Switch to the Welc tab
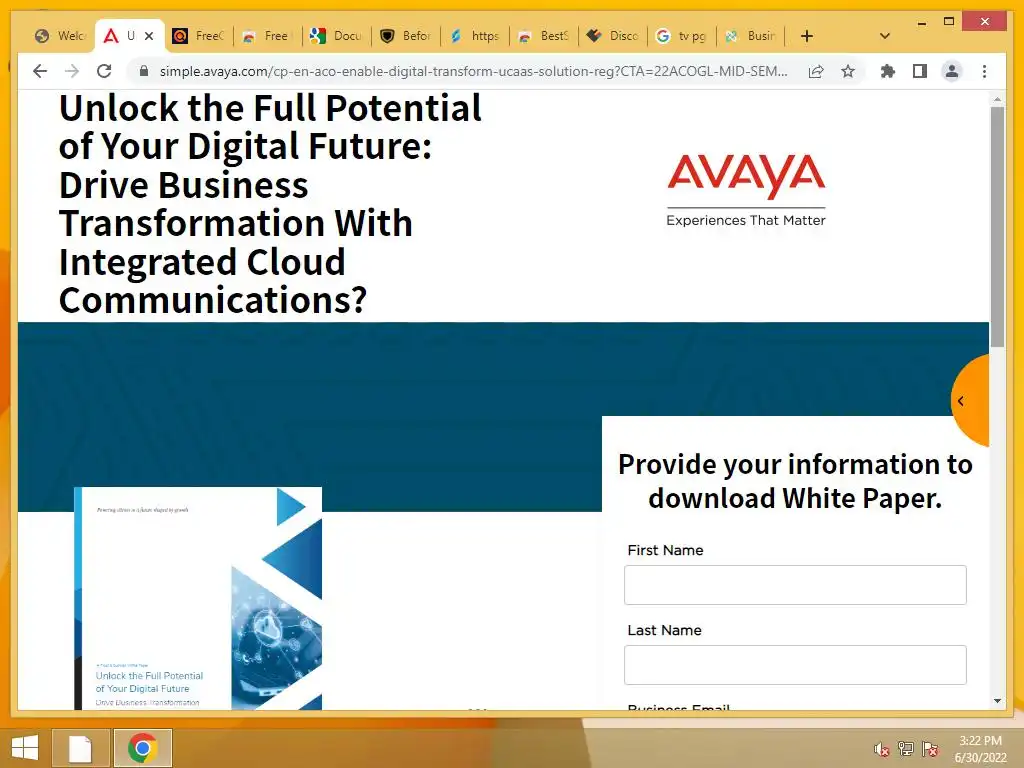Screen dimensions: 1024x768 tap(59, 36)
